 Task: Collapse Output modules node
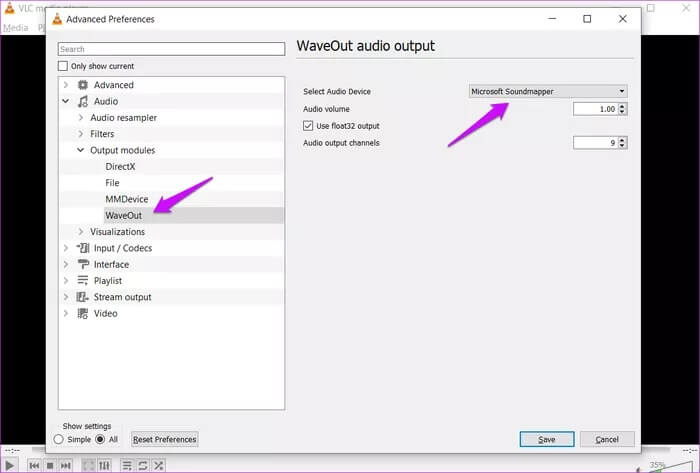tap(81, 150)
